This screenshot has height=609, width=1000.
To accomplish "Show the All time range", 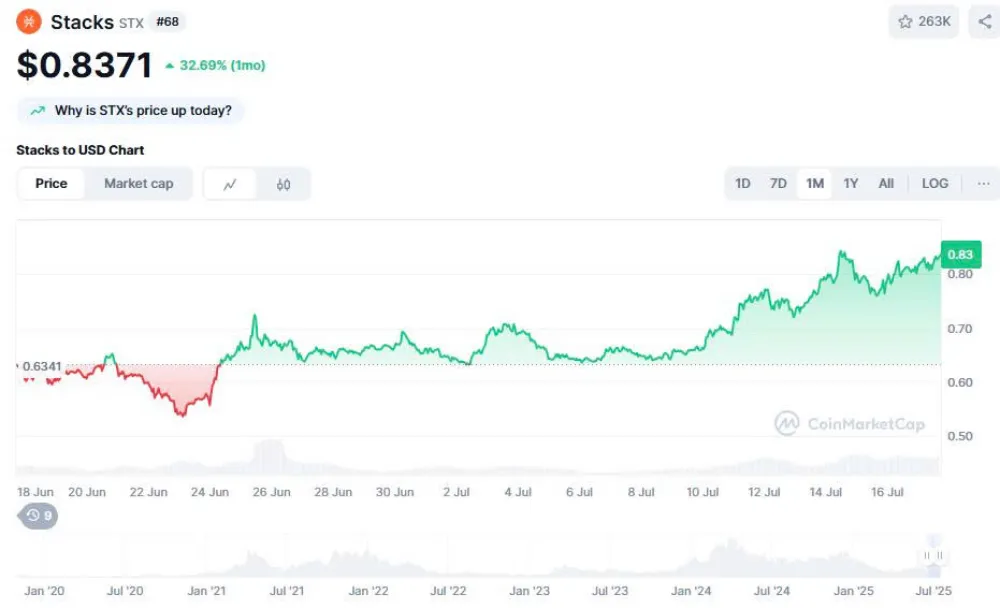I will coord(886,183).
